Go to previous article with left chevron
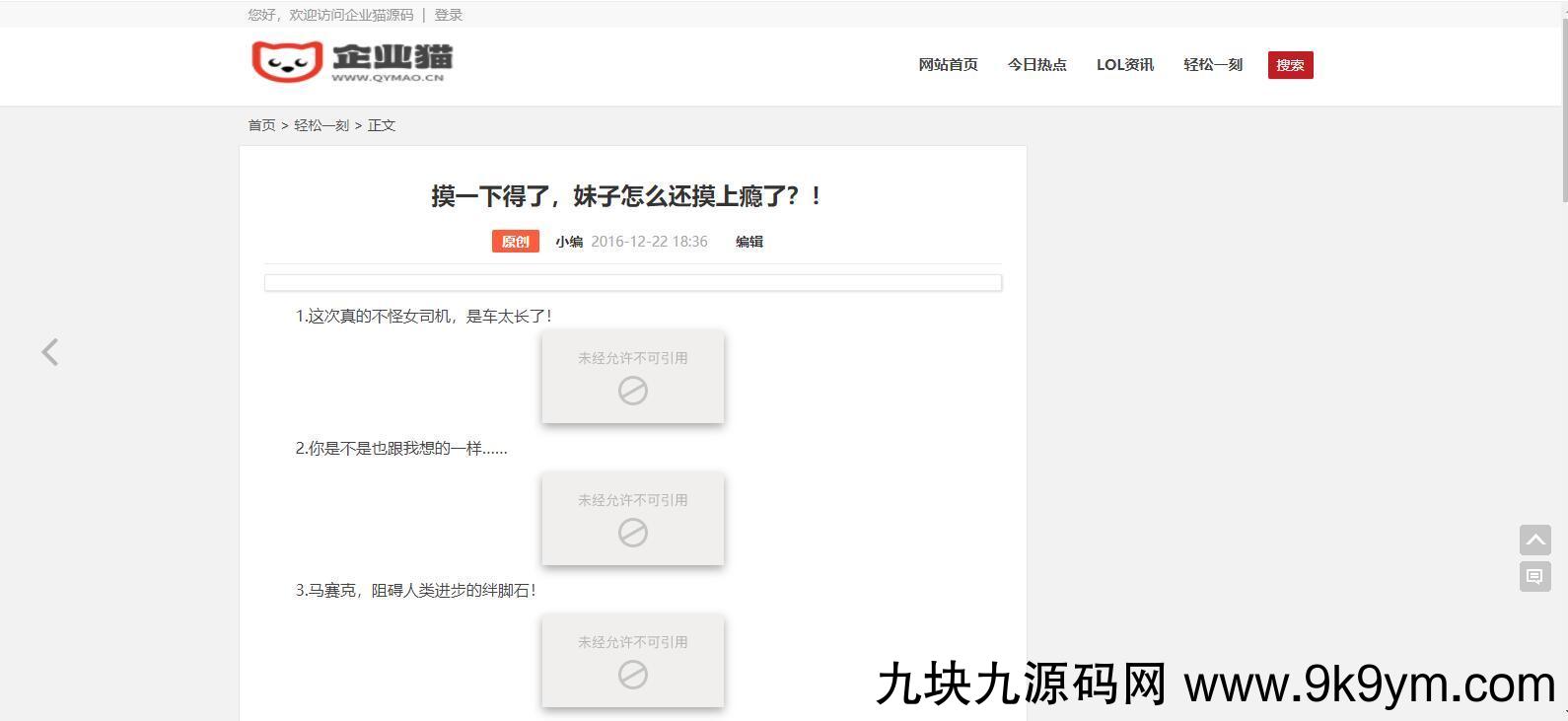 (x=50, y=352)
